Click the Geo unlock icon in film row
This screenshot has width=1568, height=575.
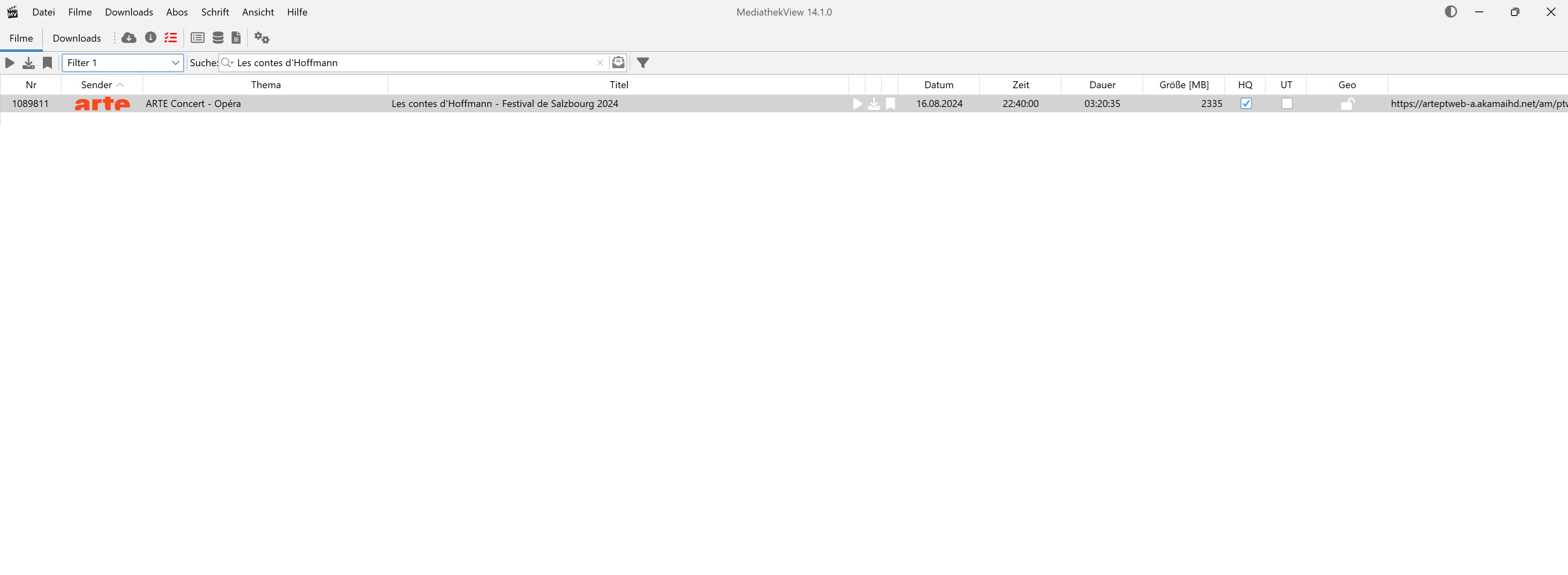(1348, 104)
